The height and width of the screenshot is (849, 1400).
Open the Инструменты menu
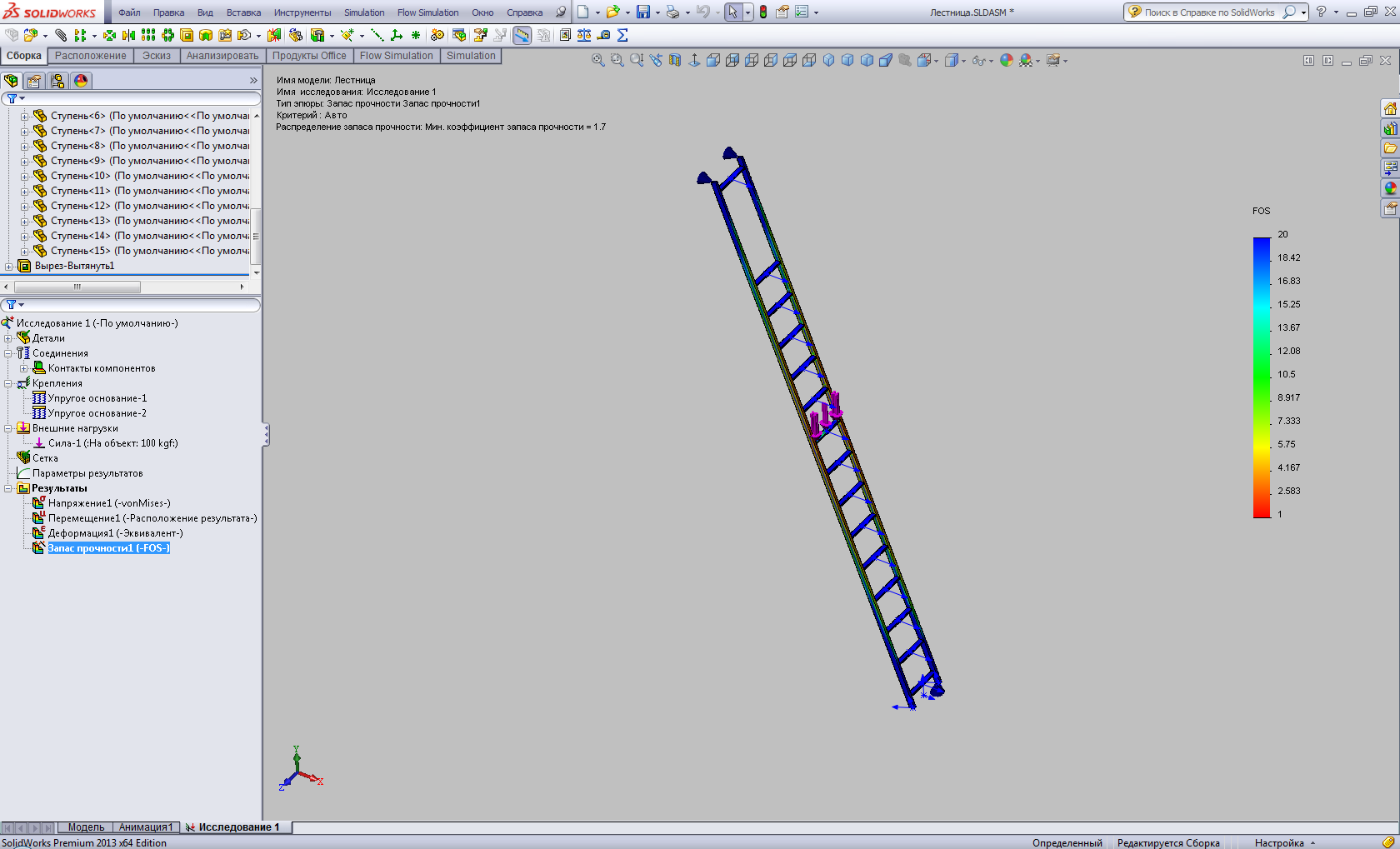coord(302,12)
